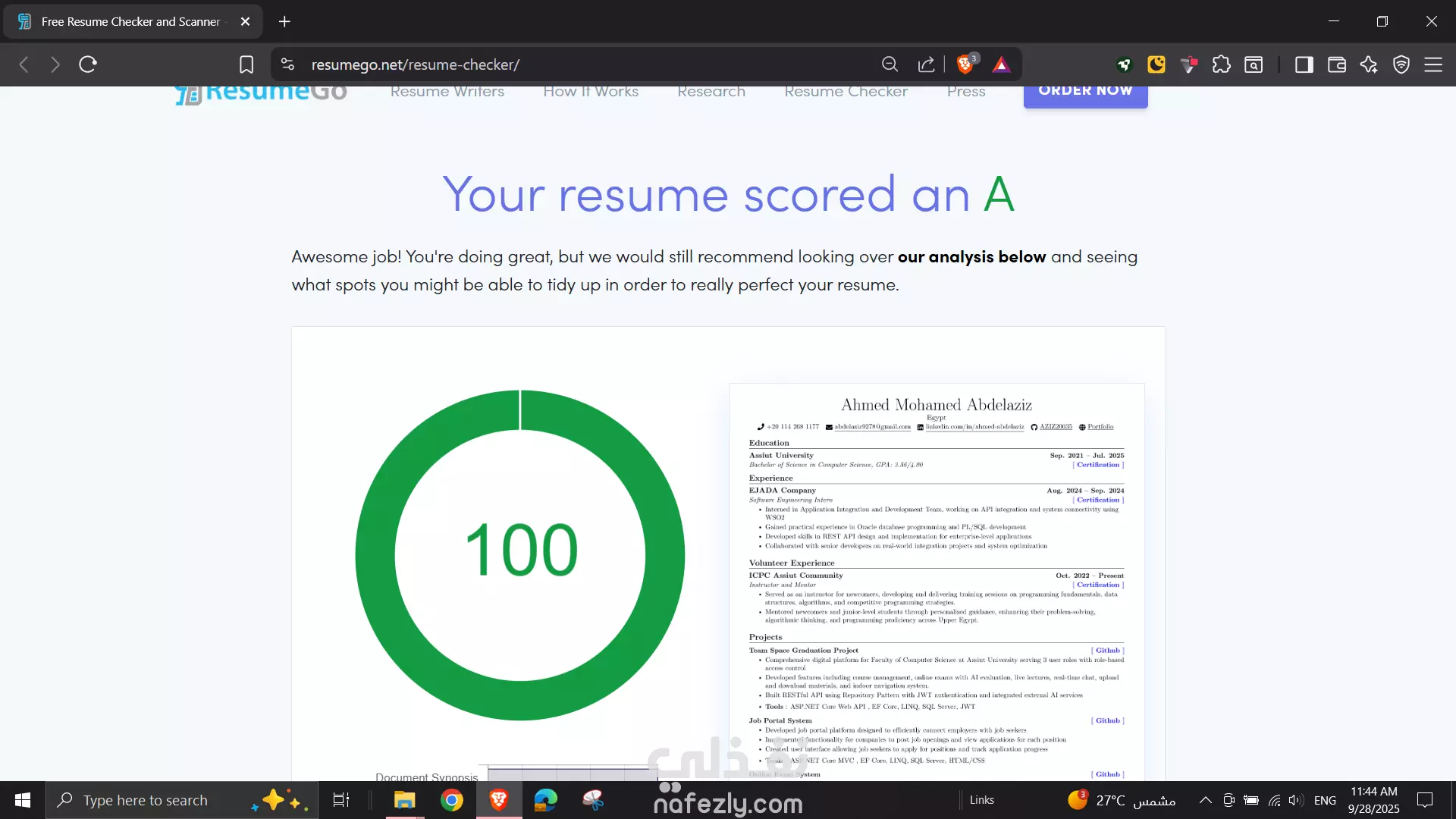The height and width of the screenshot is (819, 1456).
Task: Click the downward arrow extension icon with red badge
Action: pyautogui.click(x=1189, y=64)
